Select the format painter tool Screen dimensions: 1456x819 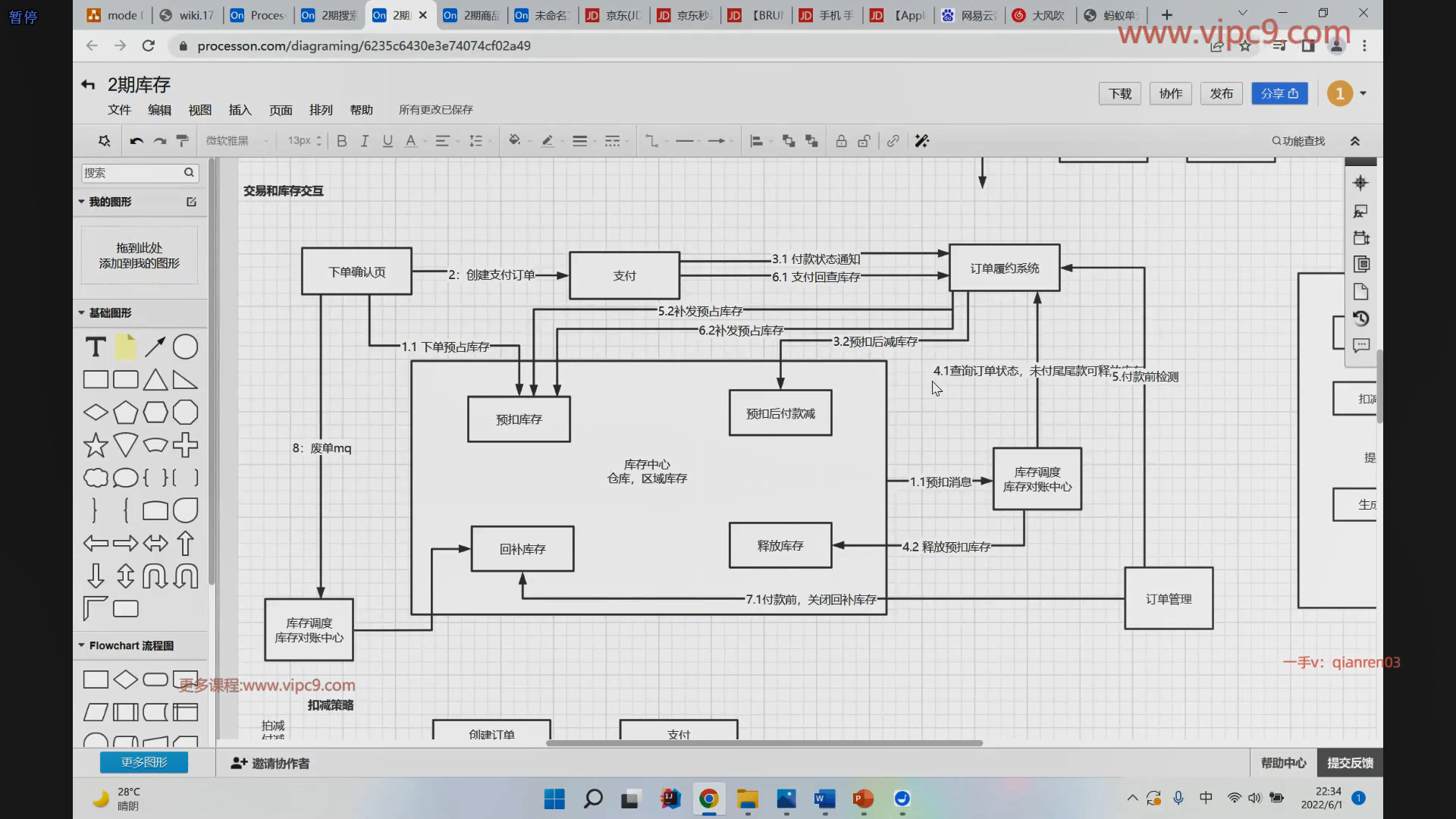(x=182, y=141)
